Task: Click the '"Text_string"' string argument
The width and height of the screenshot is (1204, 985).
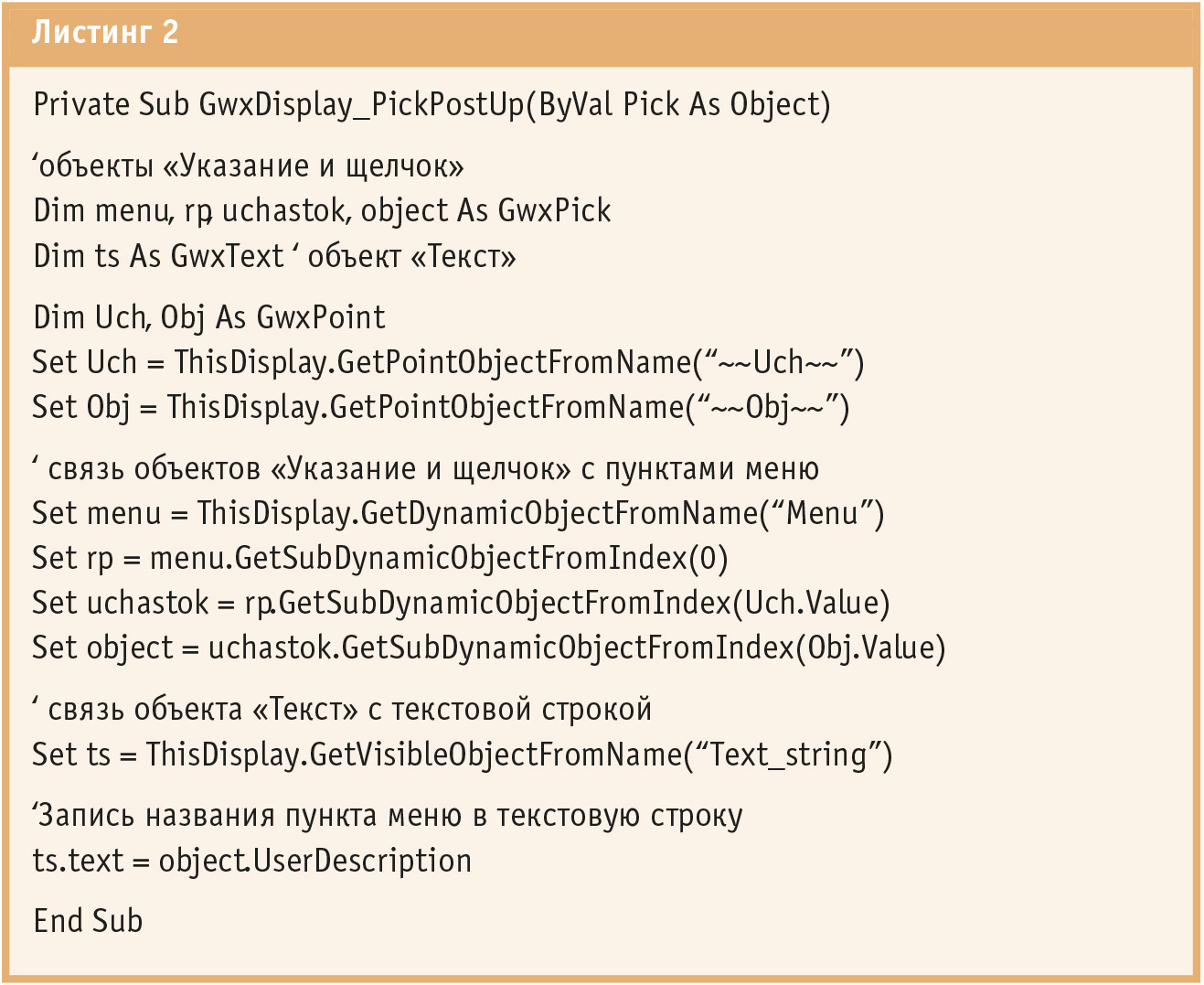Action: click(788, 755)
